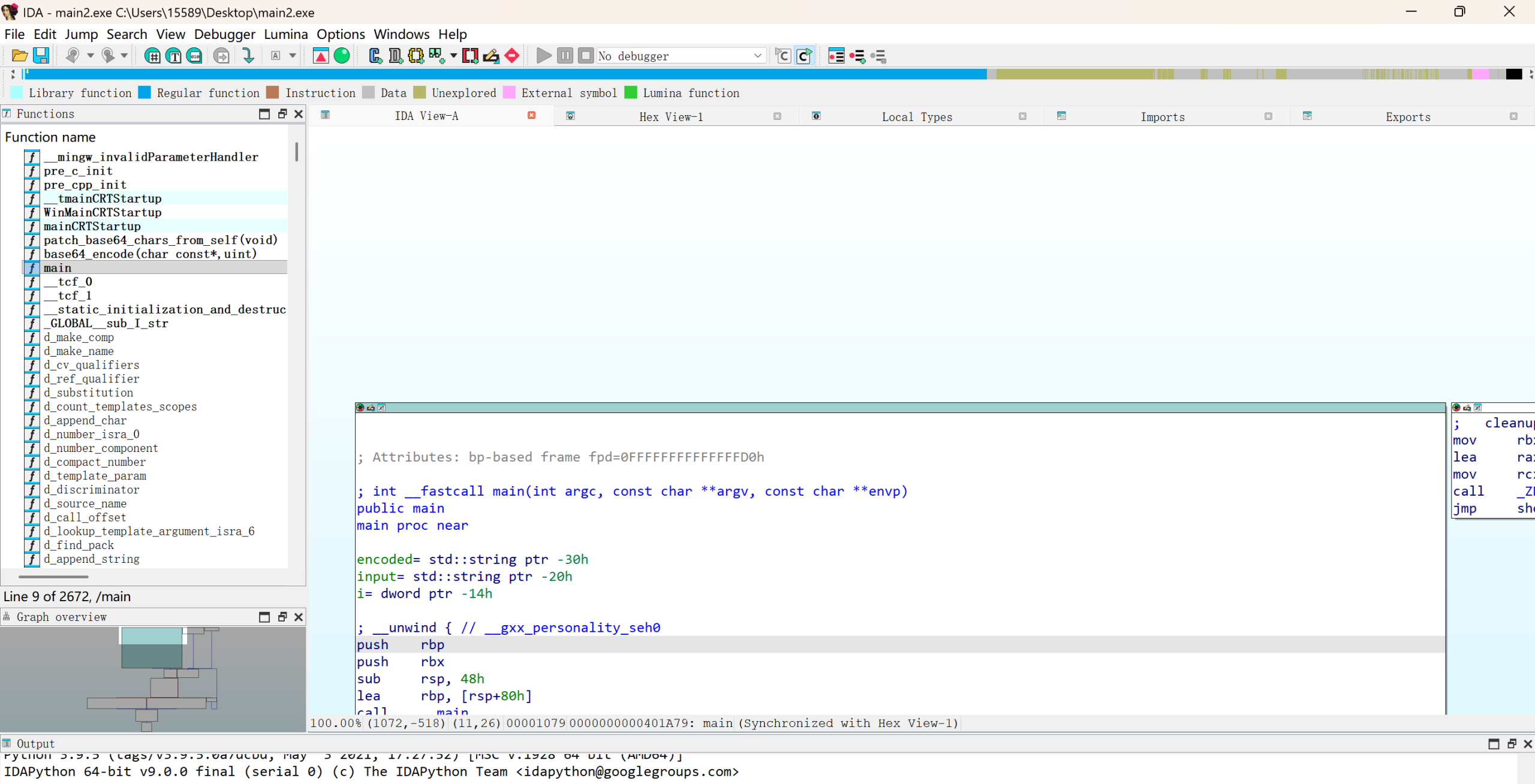The height and width of the screenshot is (784, 1535).
Task: Select the base64_encode function in Functions list
Action: coord(150,254)
